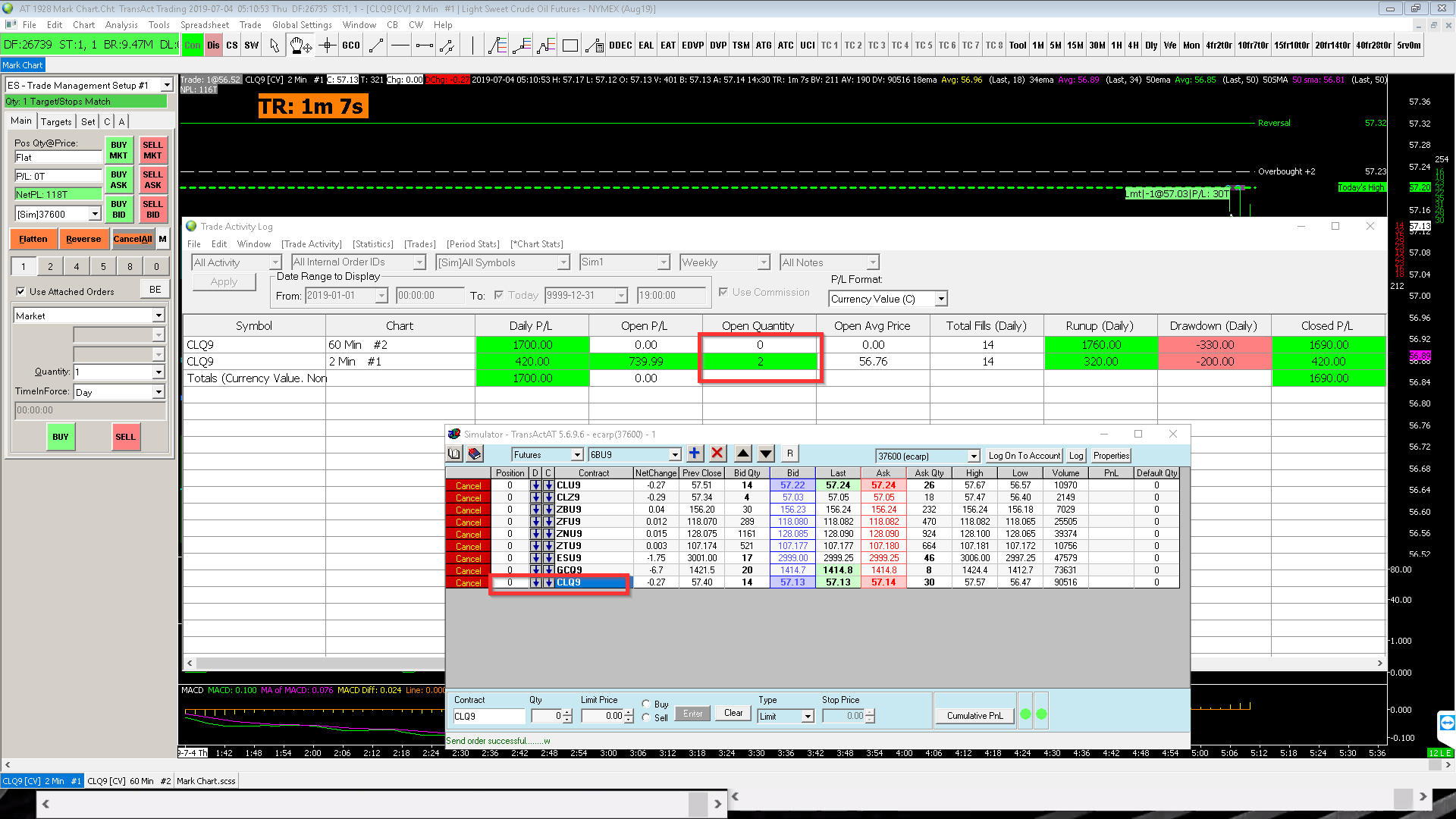Select the hand pan tool
This screenshot has width=1456, height=819.
300,45
